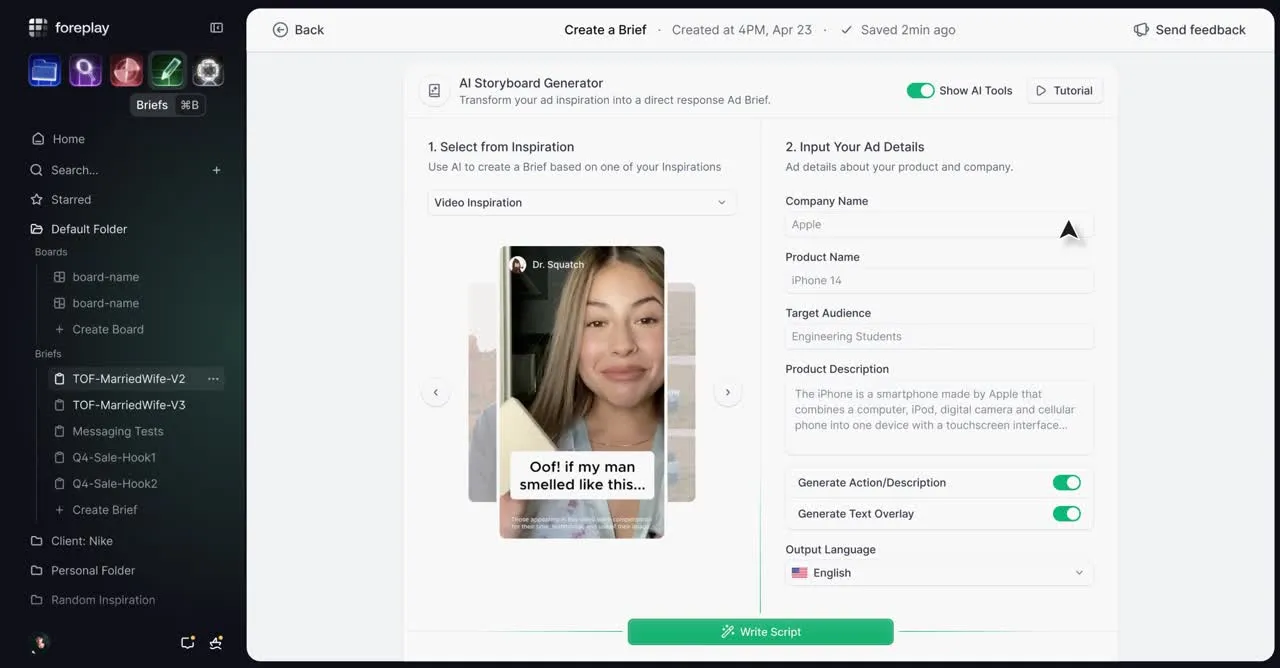Click the Home icon in the sidebar
Viewport: 1280px width, 668px height.
click(x=38, y=139)
